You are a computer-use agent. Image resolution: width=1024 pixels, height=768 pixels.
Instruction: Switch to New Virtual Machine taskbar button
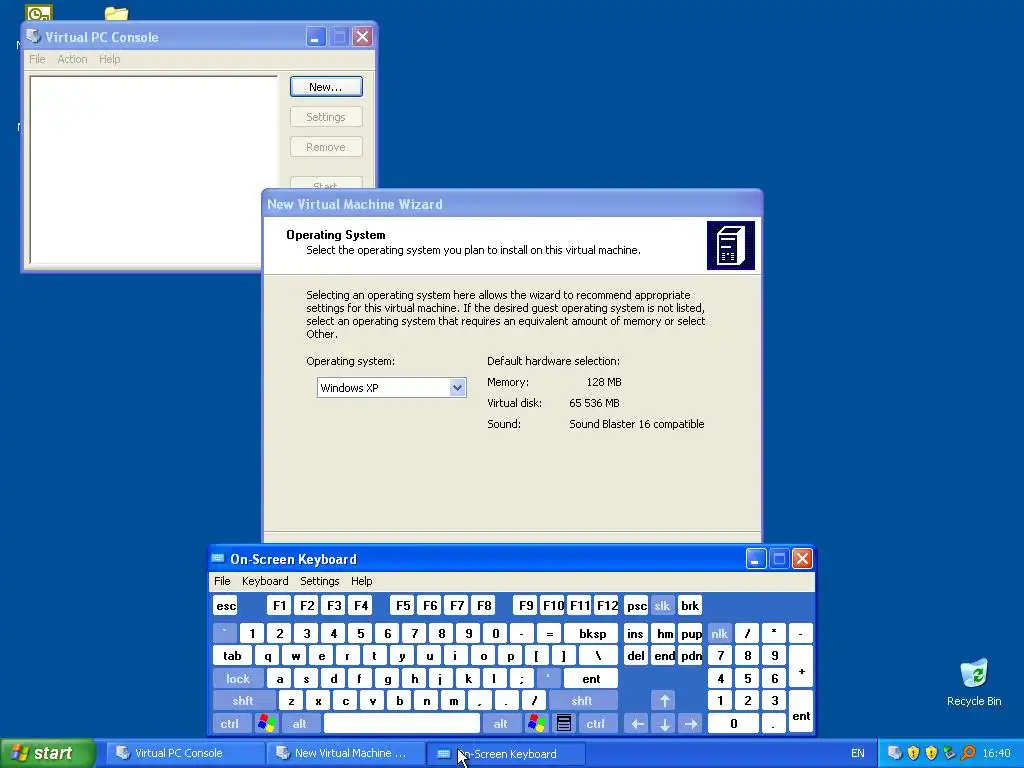click(x=345, y=753)
